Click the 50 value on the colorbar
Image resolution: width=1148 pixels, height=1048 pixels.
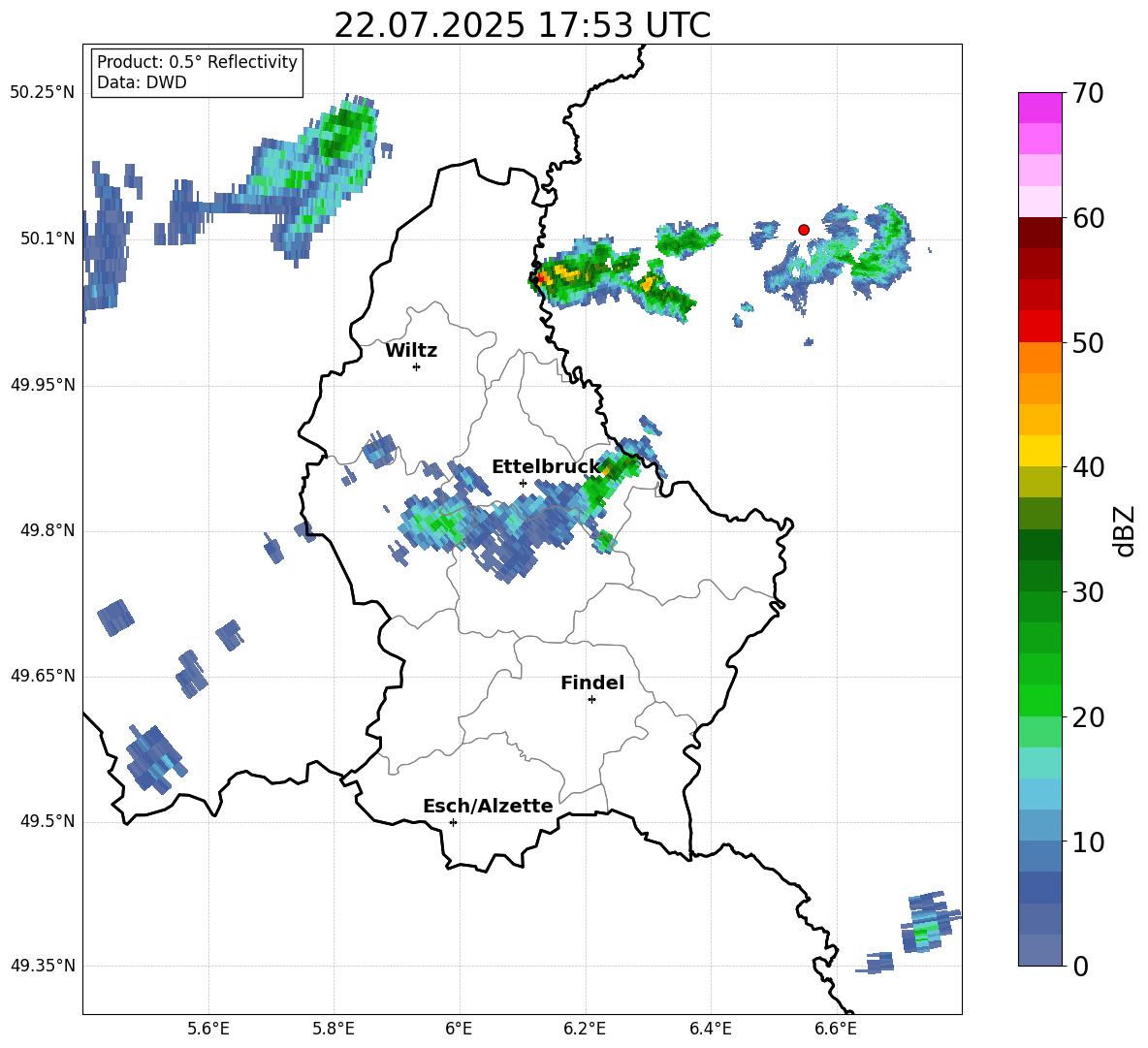tap(1088, 342)
